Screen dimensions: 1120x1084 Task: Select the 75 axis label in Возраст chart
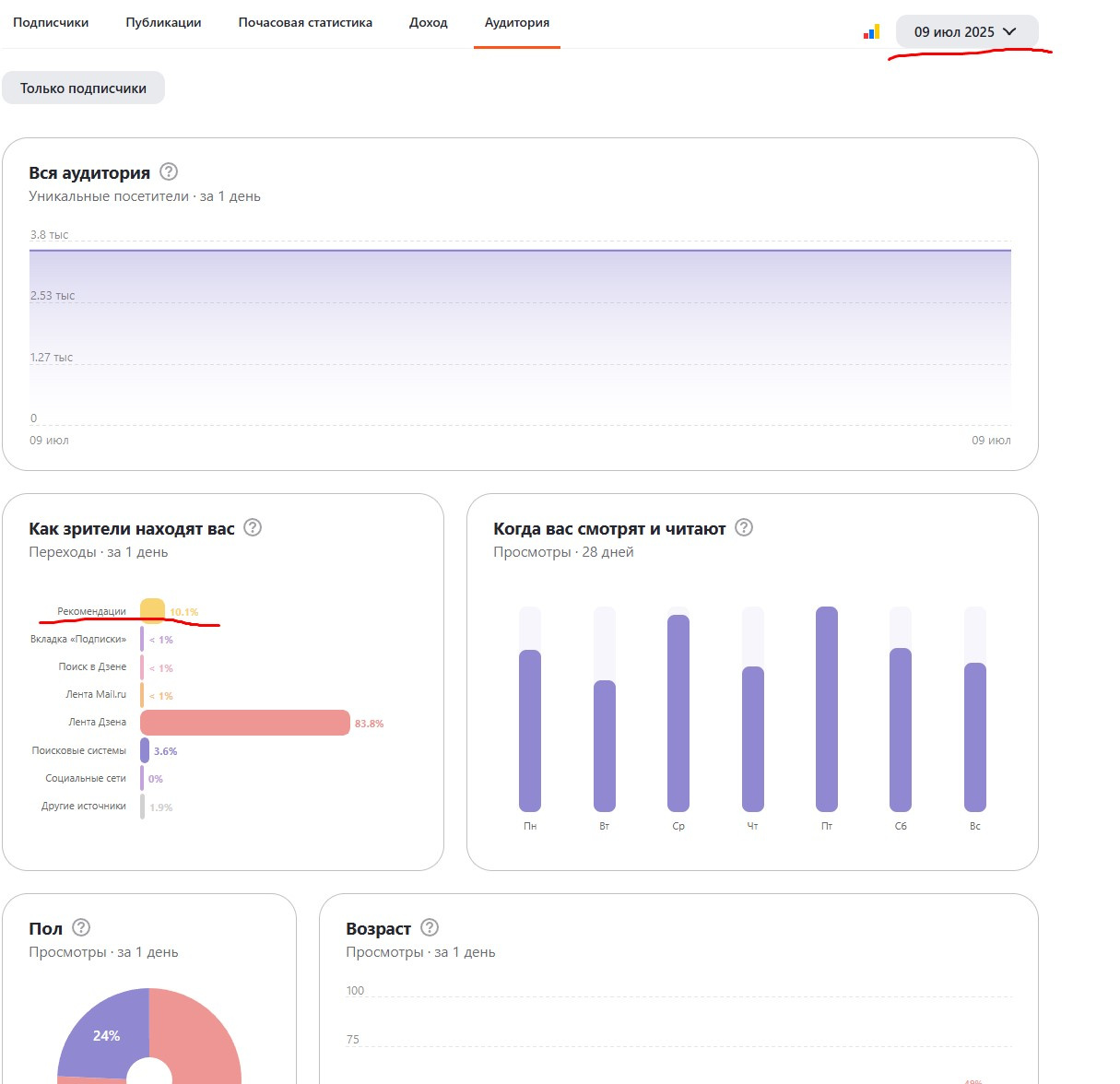coord(353,1040)
